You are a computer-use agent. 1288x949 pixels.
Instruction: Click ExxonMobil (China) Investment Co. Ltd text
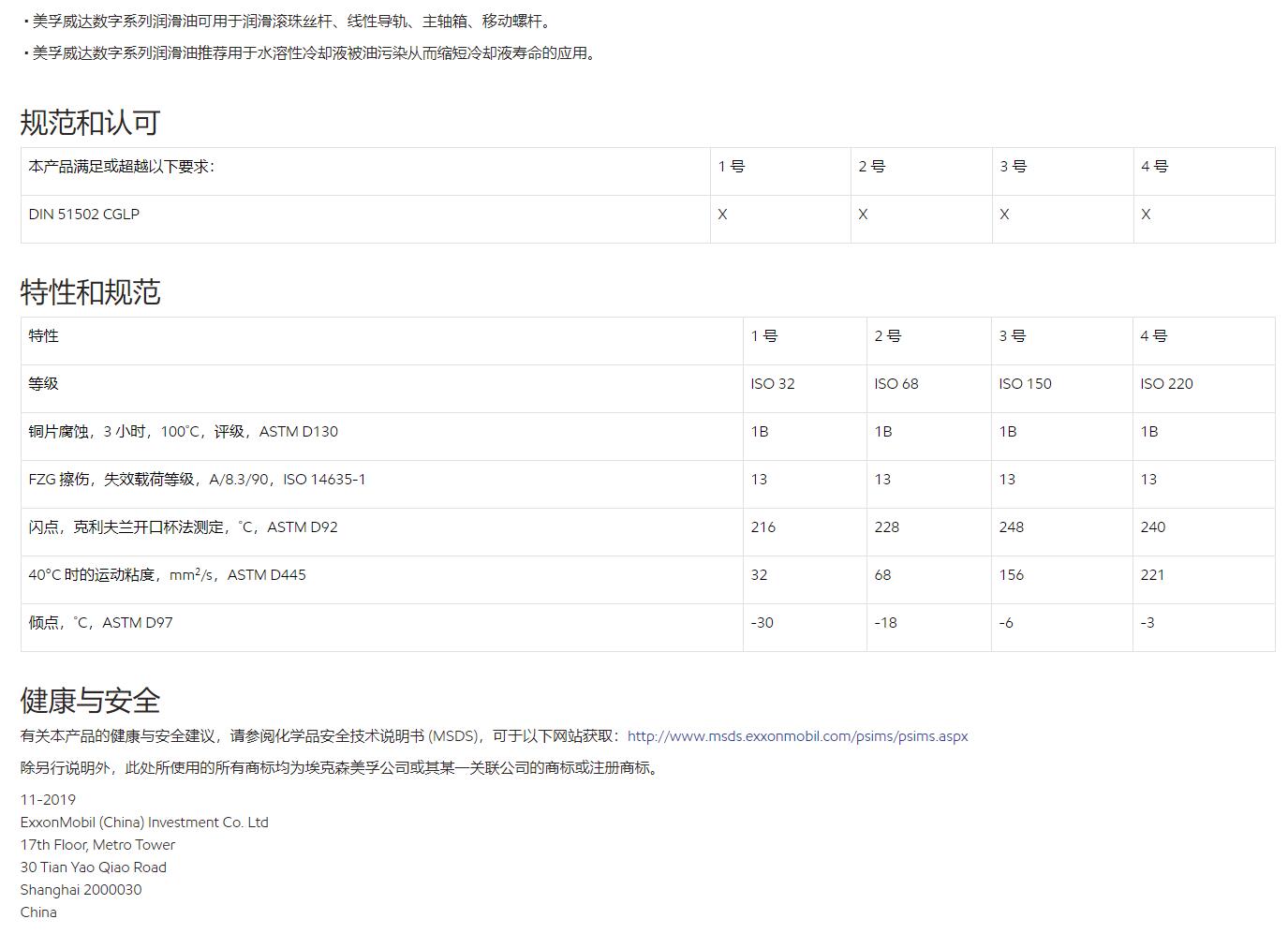pyautogui.click(x=144, y=823)
